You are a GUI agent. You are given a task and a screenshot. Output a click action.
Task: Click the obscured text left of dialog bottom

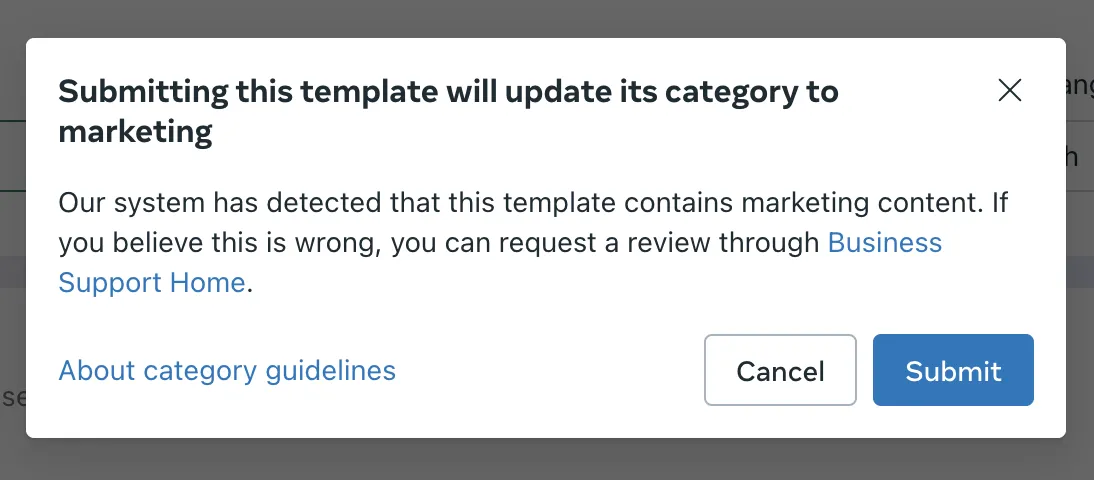[12, 398]
